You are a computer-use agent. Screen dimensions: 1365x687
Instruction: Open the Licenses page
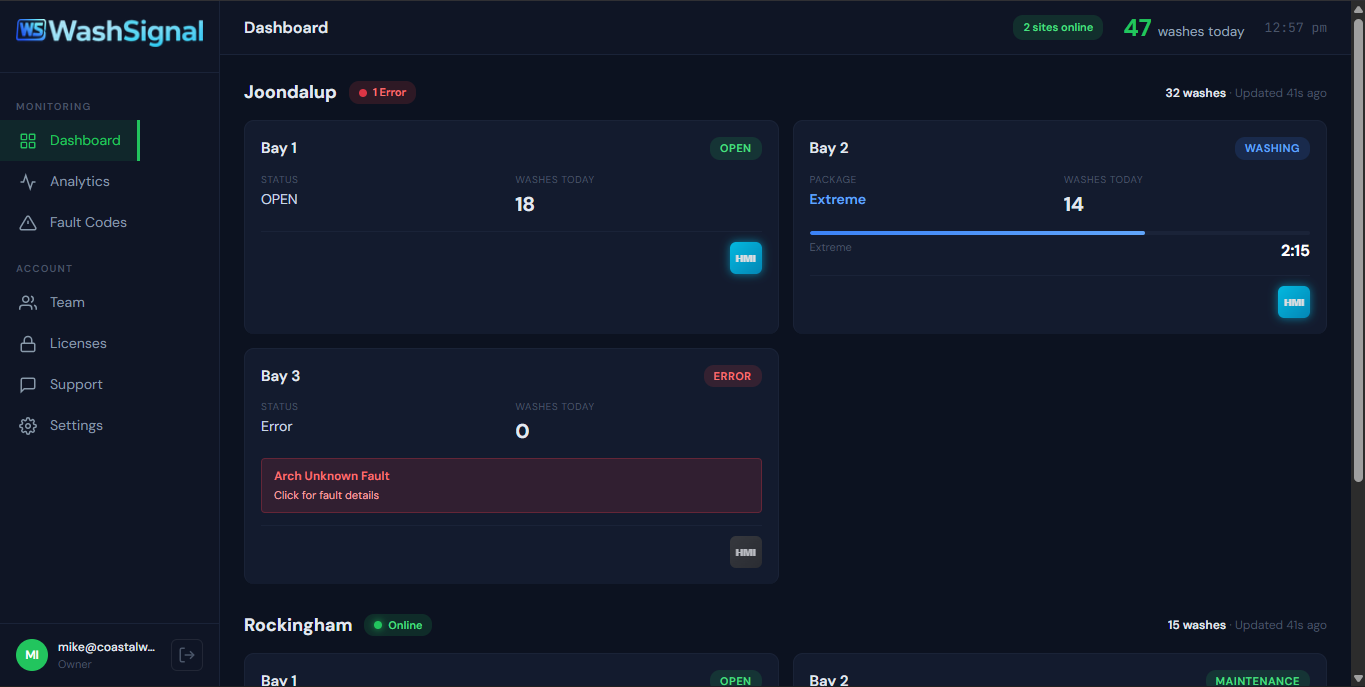click(70, 344)
